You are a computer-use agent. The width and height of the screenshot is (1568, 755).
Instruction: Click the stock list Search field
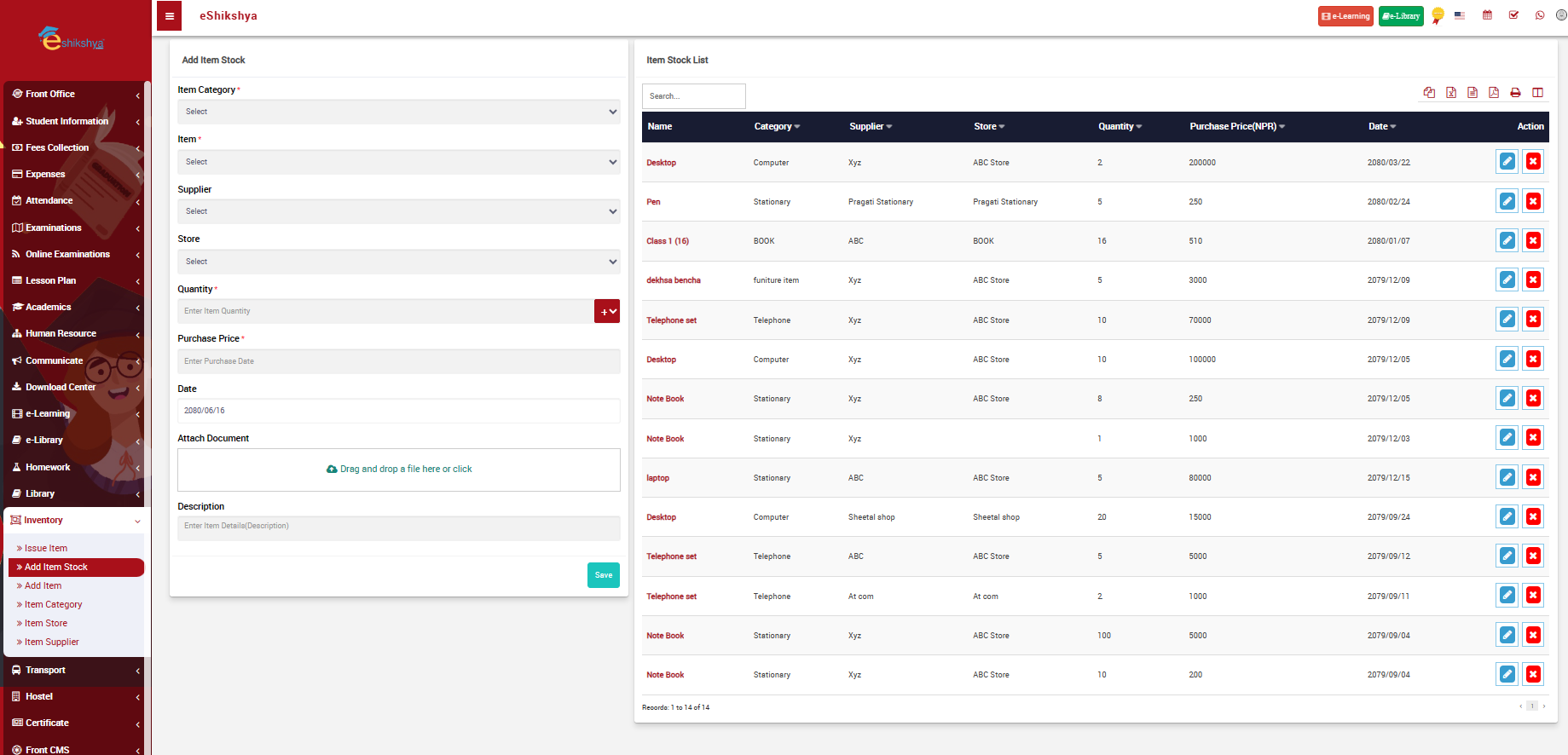[693, 96]
